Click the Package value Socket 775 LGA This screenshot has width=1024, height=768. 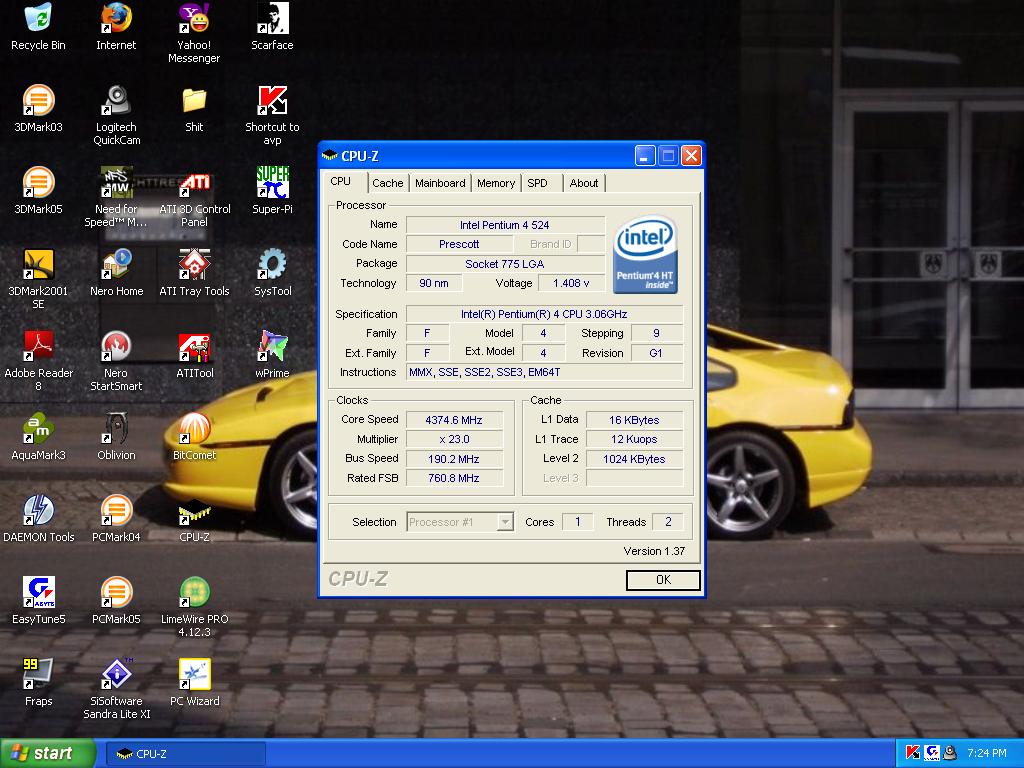(x=505, y=264)
